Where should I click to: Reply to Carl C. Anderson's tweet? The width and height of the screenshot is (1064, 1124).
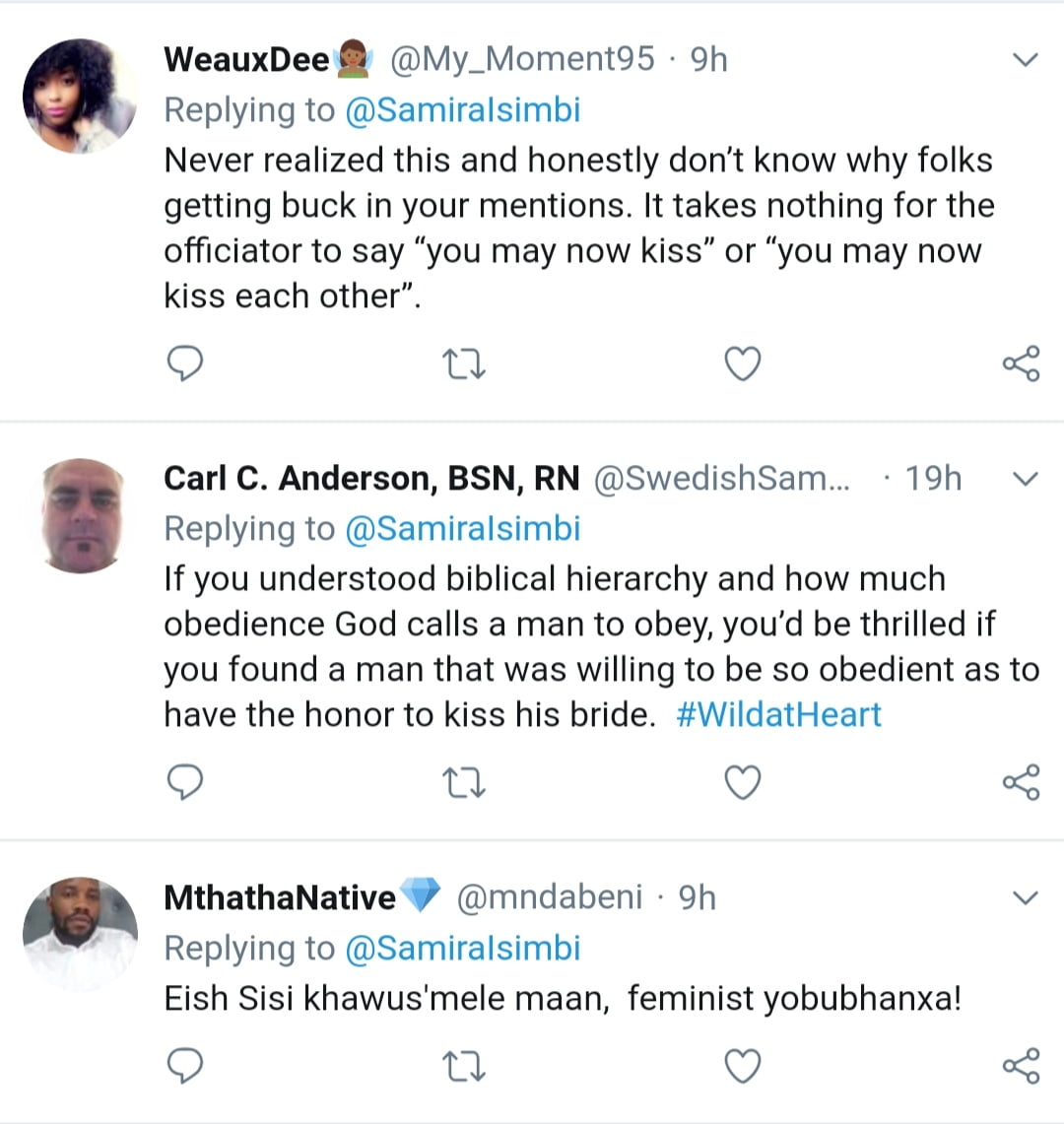(x=183, y=783)
